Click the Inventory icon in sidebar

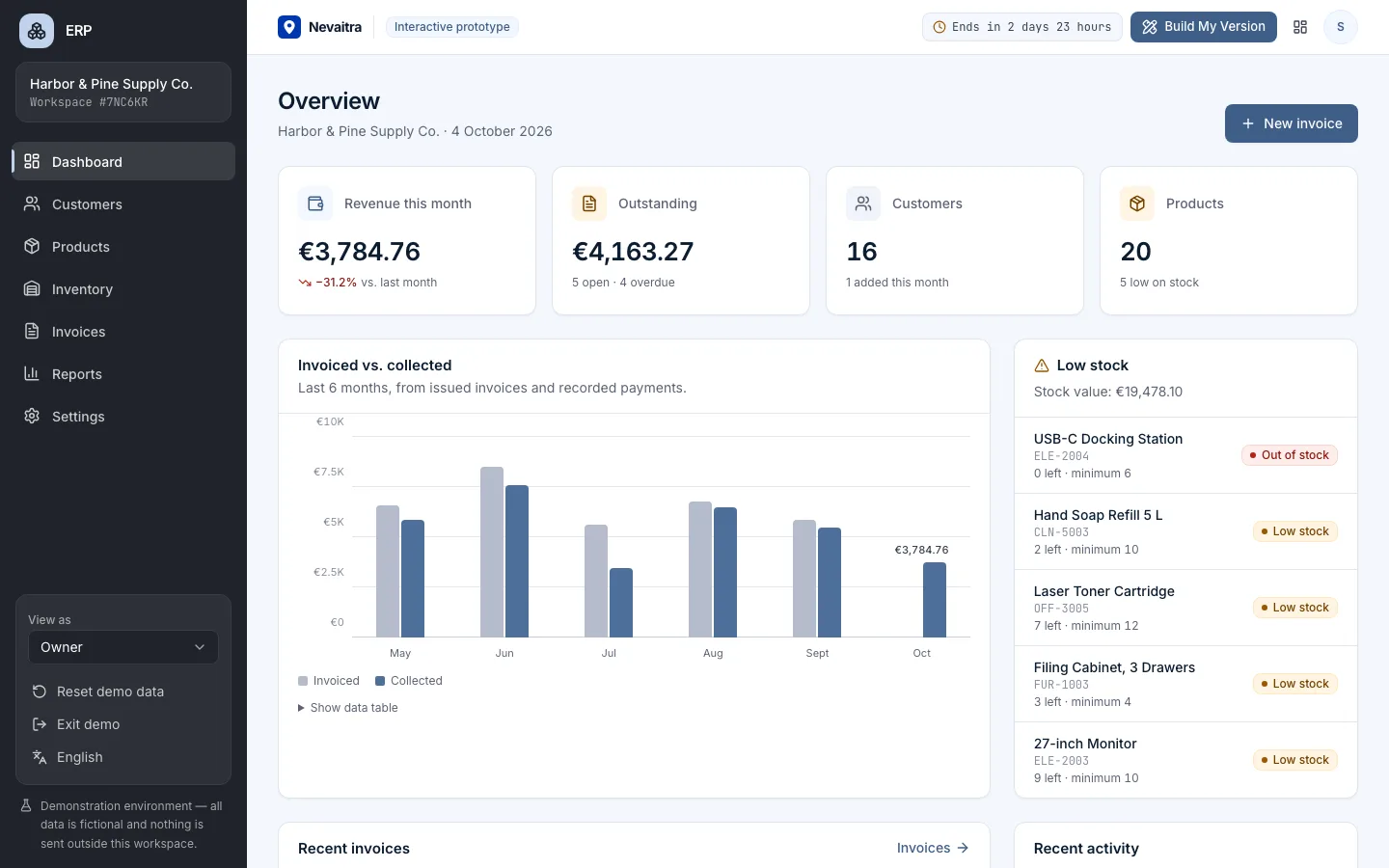(32, 288)
